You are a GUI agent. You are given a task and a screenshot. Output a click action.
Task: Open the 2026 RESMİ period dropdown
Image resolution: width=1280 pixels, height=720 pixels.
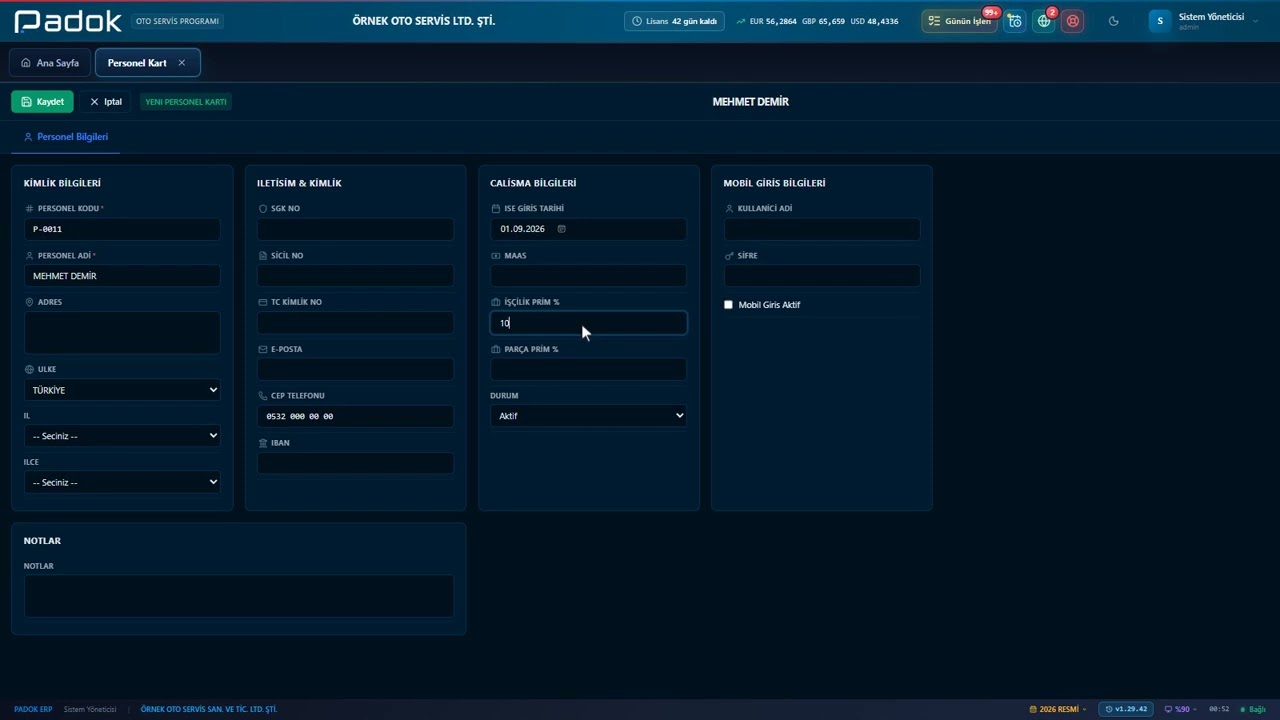(1058, 709)
